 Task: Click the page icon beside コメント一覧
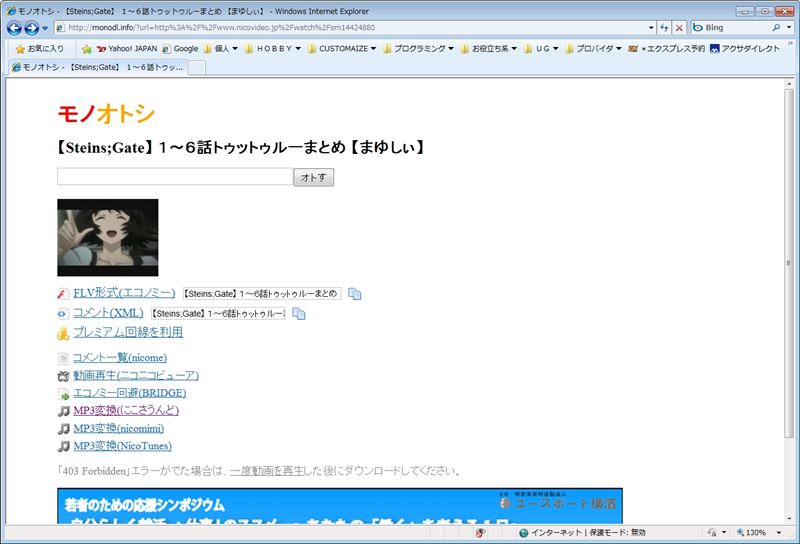(63, 359)
